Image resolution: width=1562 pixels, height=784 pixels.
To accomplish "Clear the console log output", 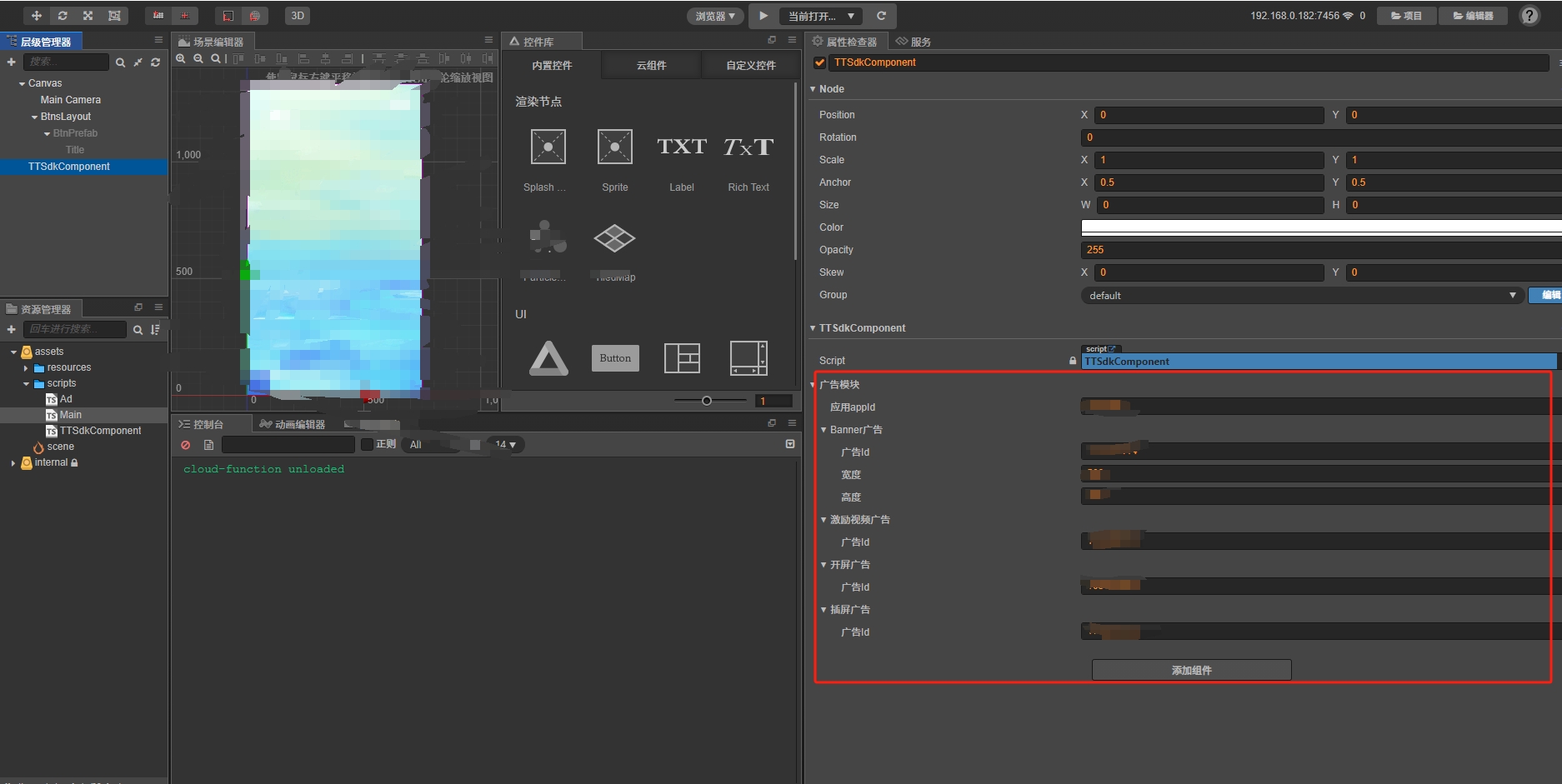I will (x=186, y=445).
